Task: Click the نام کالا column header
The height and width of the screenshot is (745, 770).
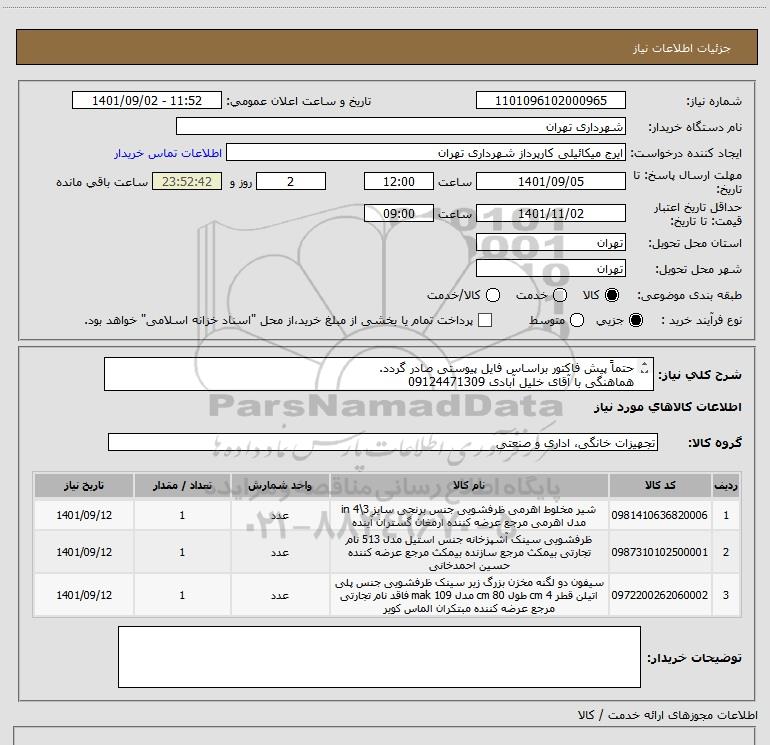Action: pos(469,486)
